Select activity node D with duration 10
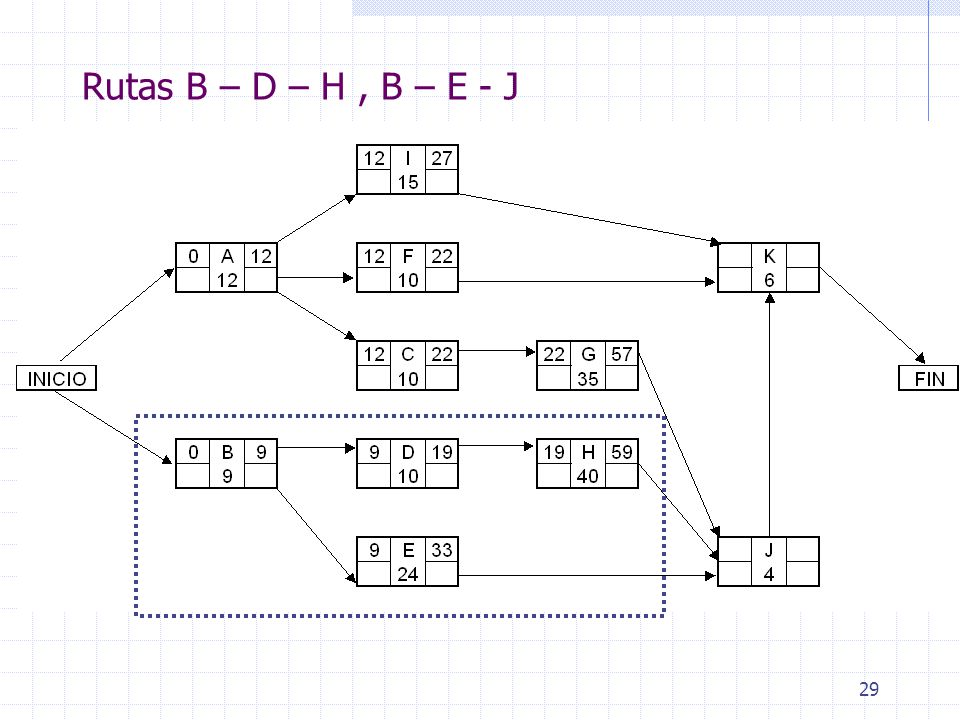Screen dimensions: 960x720 coord(408,463)
